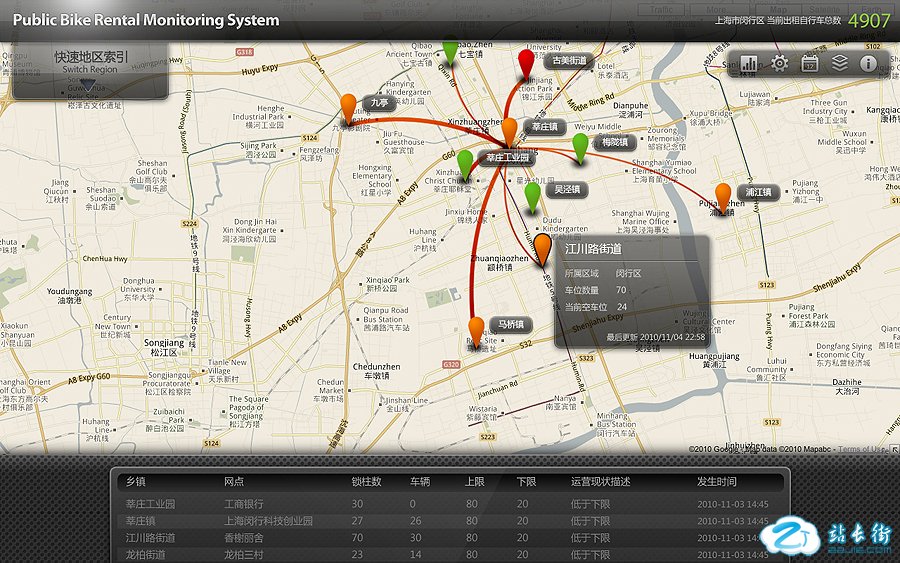The width and height of the screenshot is (900, 563).
Task: Open the 快速地区索引 region index panel
Action: coord(90,58)
